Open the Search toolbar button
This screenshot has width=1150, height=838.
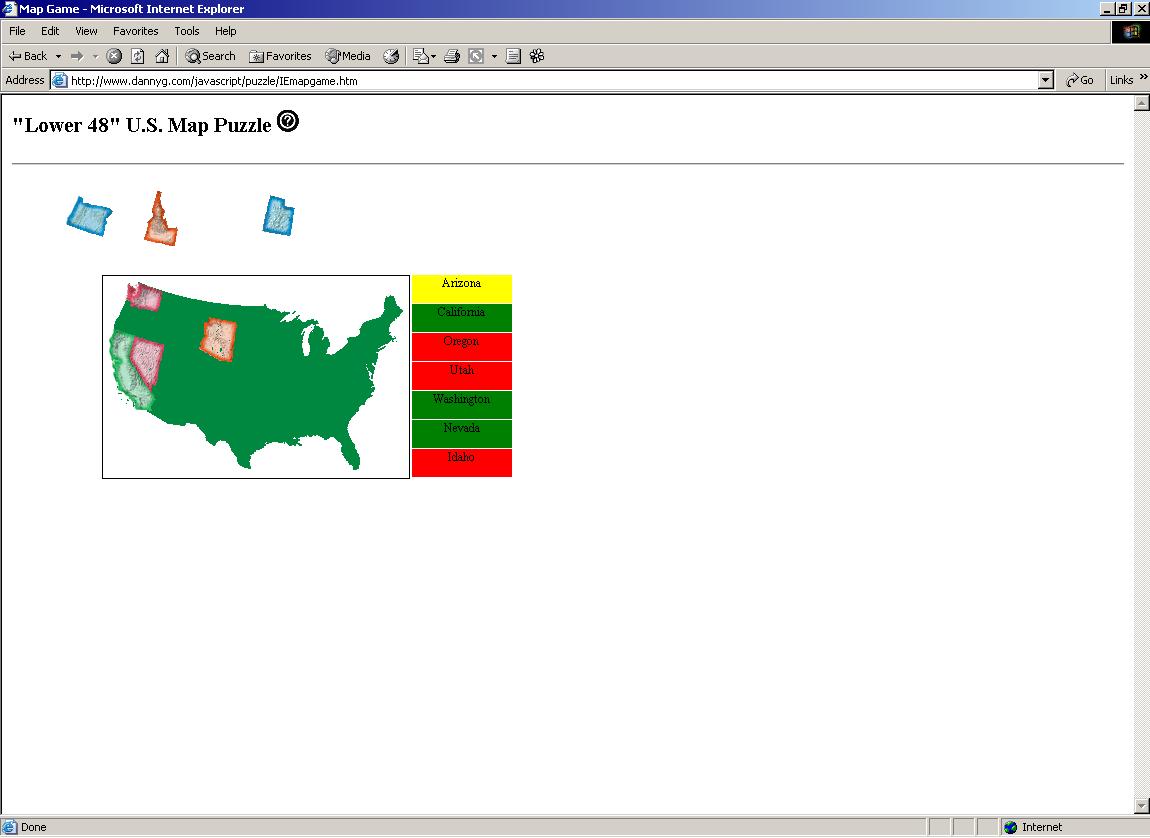[210, 56]
